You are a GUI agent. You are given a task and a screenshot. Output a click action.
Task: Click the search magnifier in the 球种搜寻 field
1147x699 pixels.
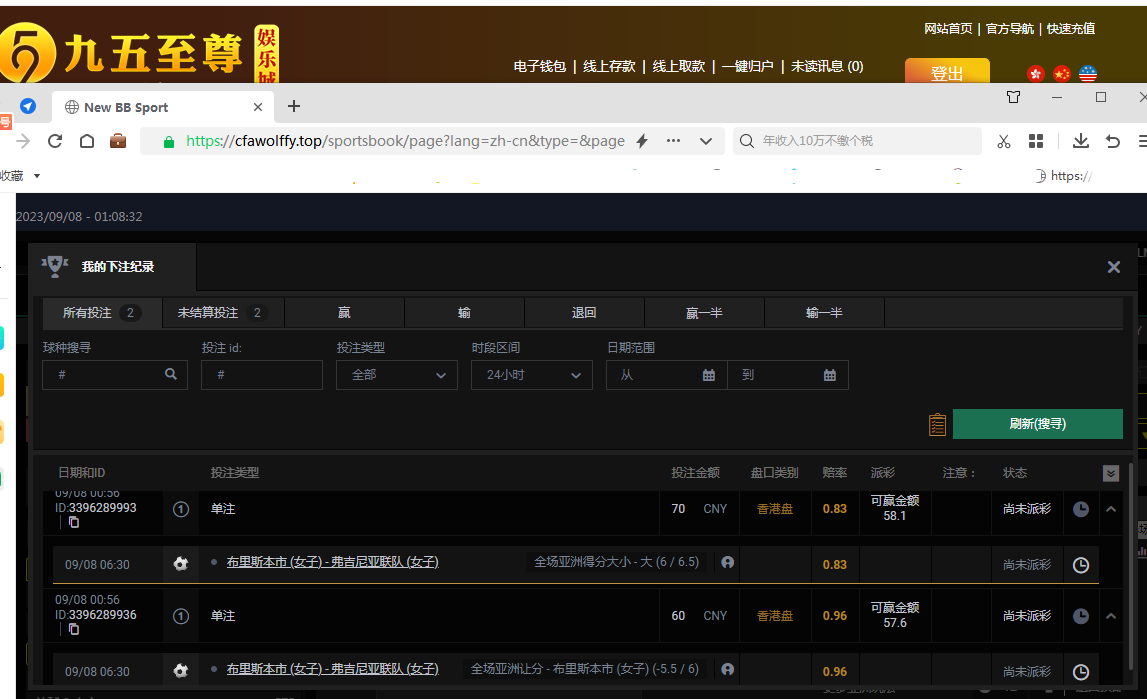171,374
